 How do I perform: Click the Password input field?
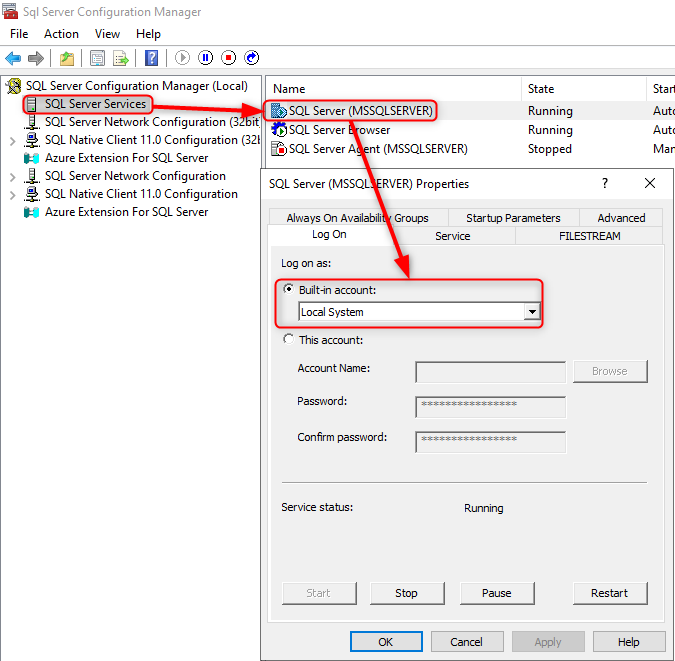[491, 407]
